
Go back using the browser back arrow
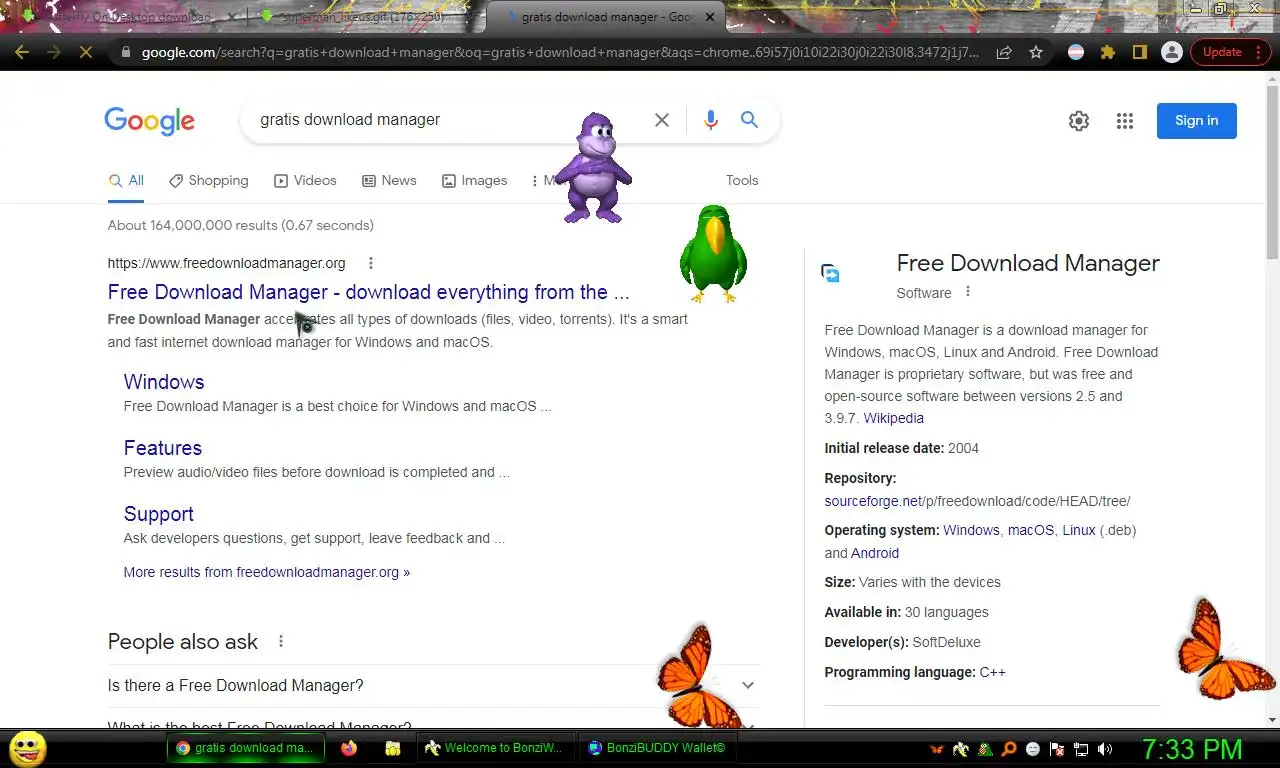coord(22,52)
